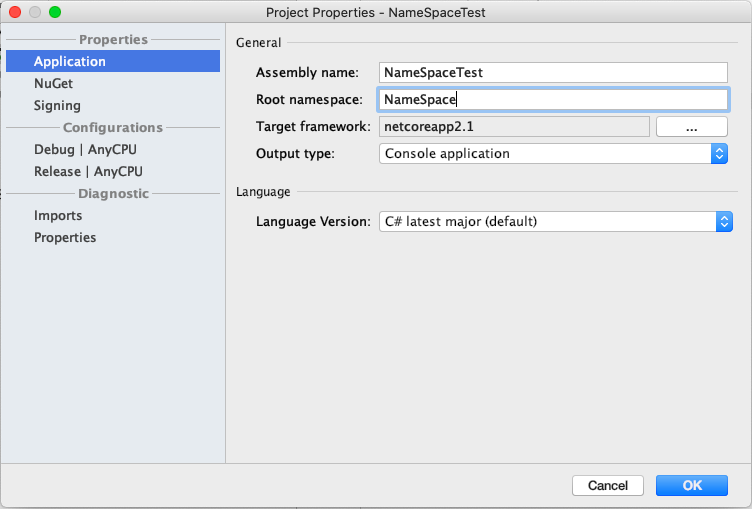This screenshot has height=509, width=752.
Task: Open the Output type dropdown
Action: coord(544,153)
